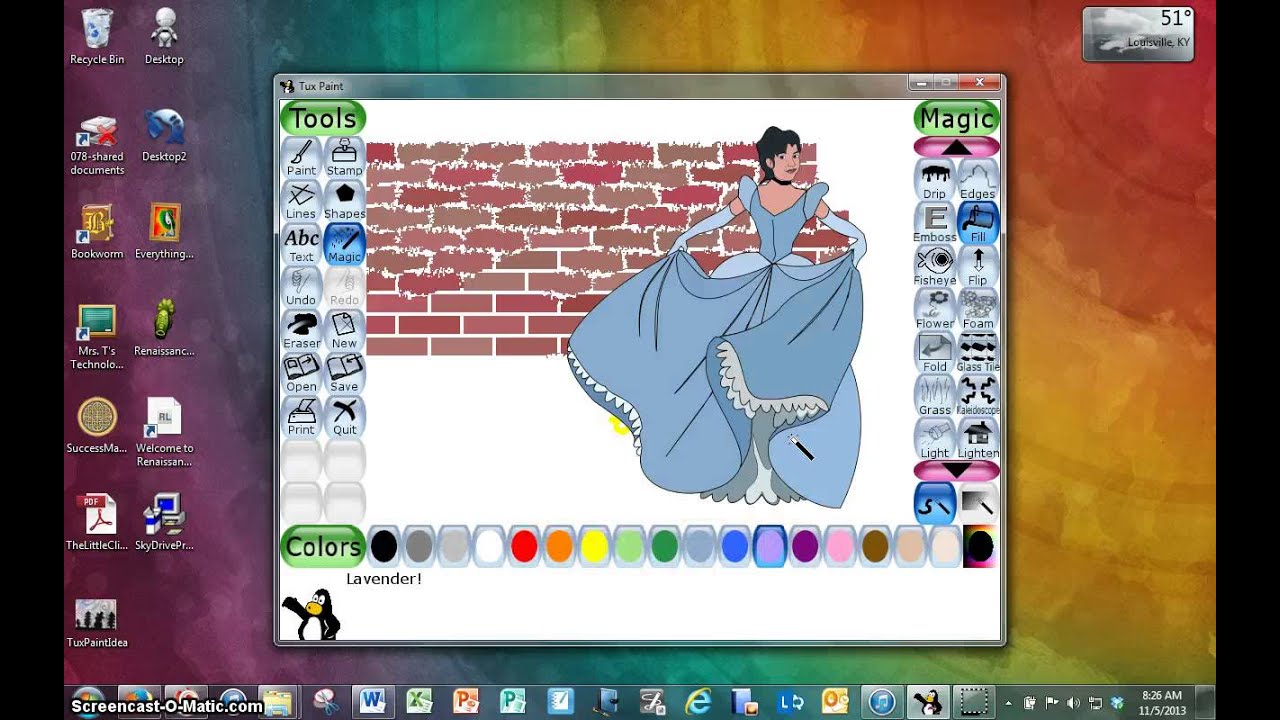Click taskbar clock showing 8:26 AM
The height and width of the screenshot is (720, 1280).
click(1161, 702)
